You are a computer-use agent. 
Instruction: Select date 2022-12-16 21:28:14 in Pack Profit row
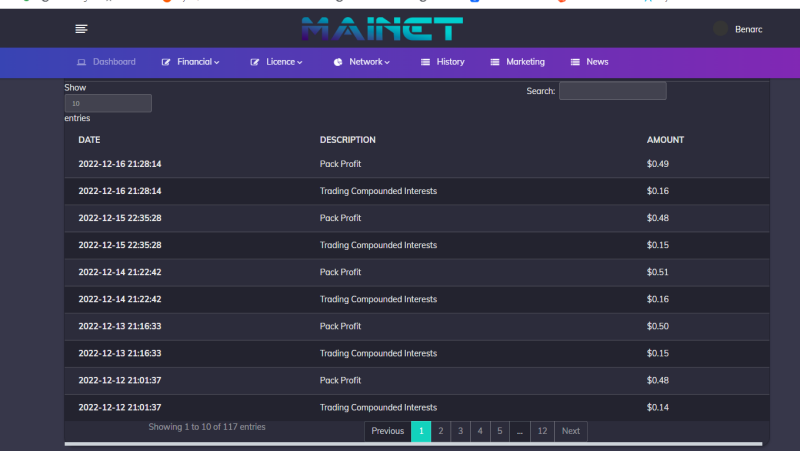point(120,164)
